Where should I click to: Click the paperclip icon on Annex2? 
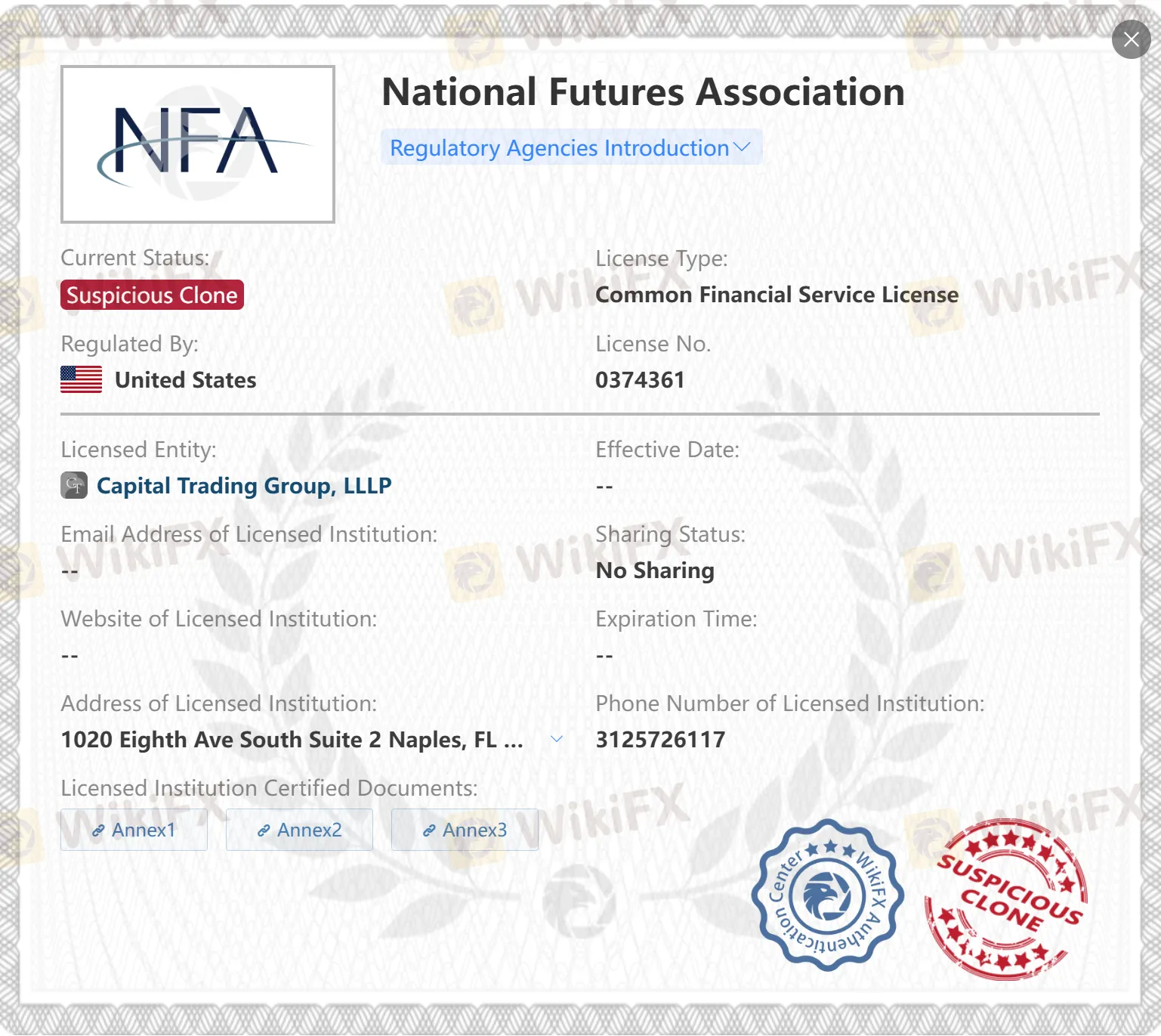pos(263,829)
